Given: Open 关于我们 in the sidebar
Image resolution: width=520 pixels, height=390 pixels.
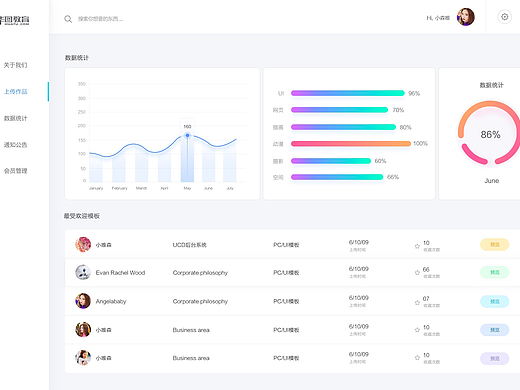Looking at the screenshot, I should [x=15, y=65].
